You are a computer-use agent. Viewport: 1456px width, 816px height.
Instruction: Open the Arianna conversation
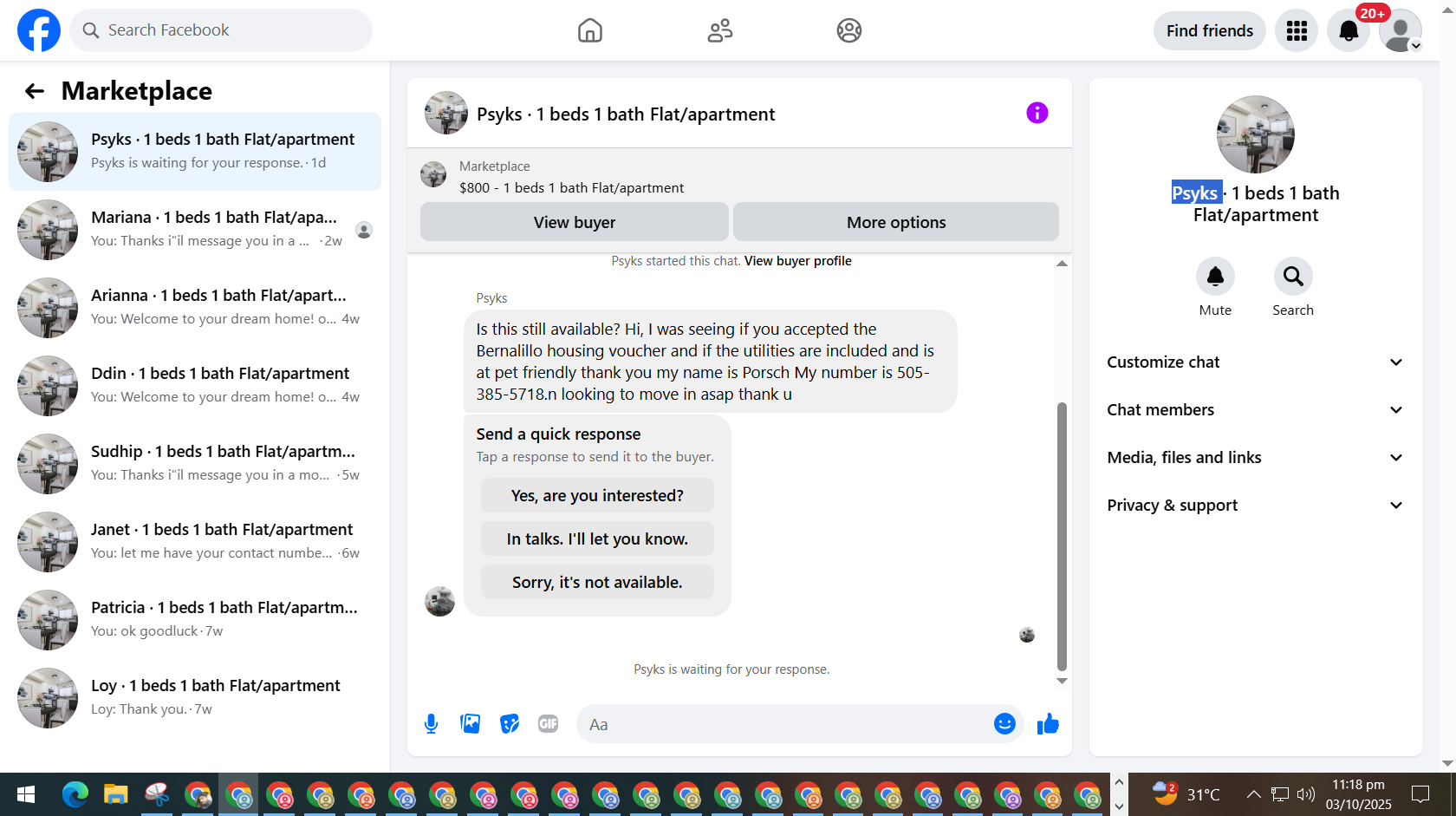point(195,308)
